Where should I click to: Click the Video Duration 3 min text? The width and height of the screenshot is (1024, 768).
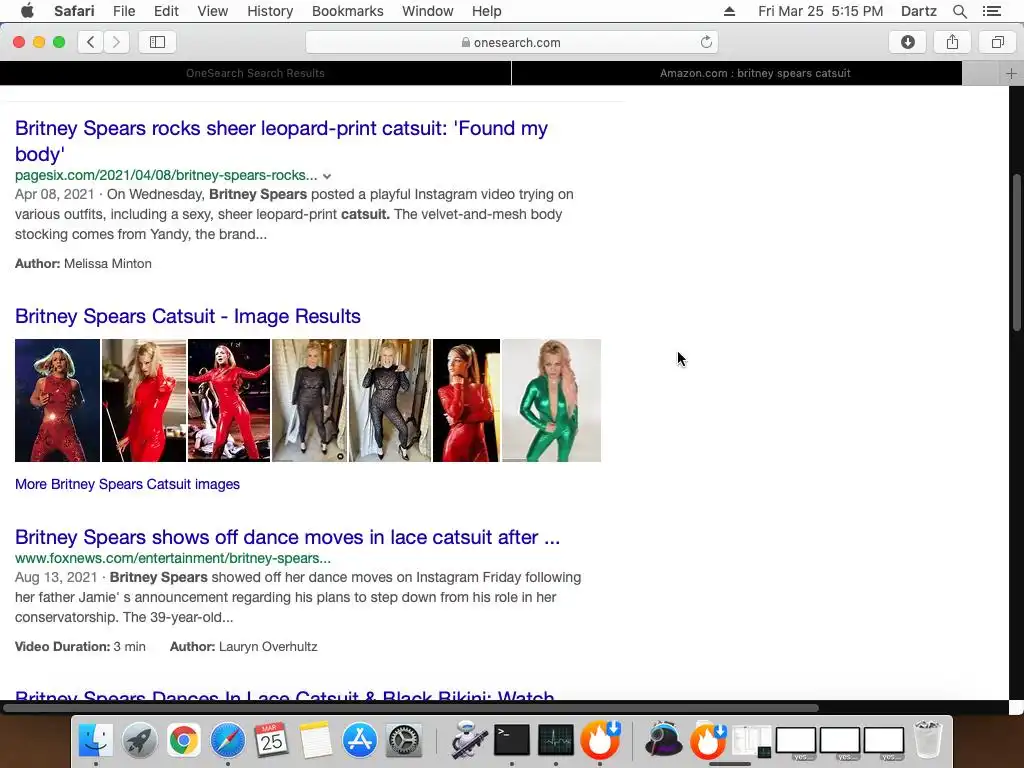point(80,647)
